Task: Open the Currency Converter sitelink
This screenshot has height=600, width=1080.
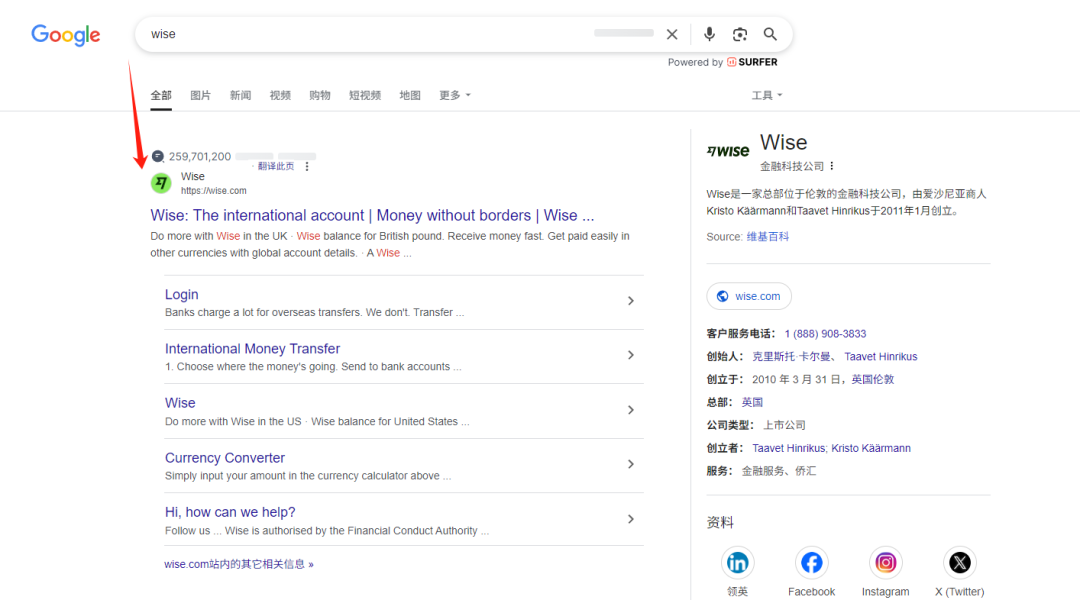Action: click(225, 458)
